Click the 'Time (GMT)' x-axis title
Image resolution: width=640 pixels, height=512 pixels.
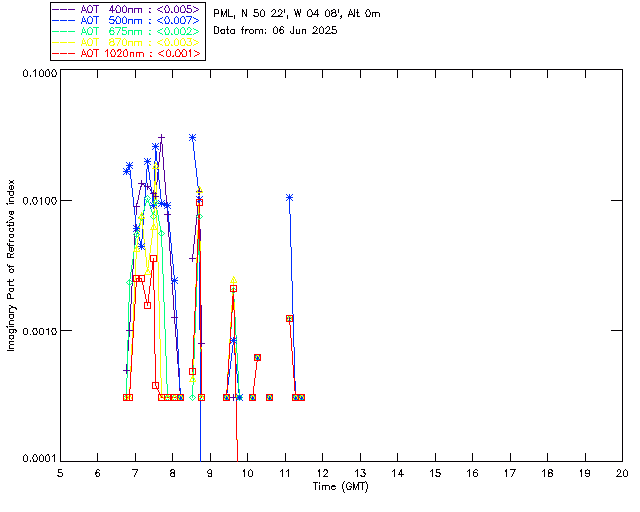(x=340, y=485)
